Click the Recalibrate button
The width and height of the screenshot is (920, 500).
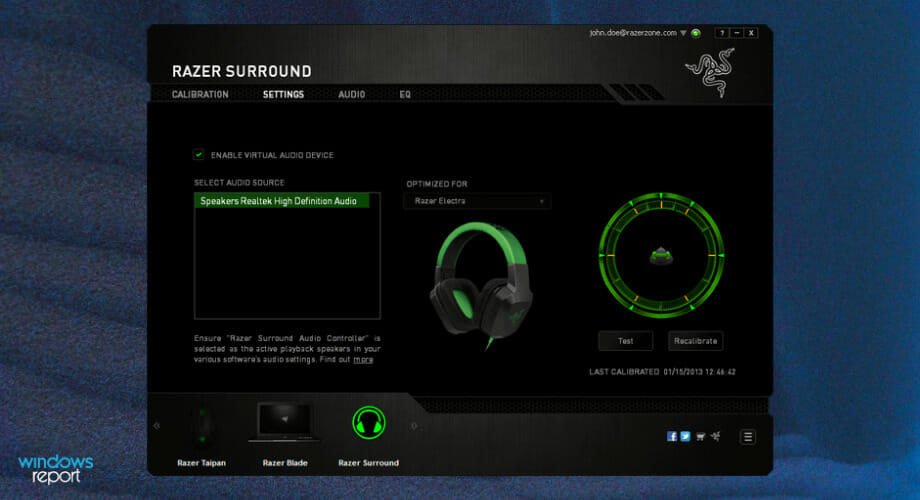[695, 341]
